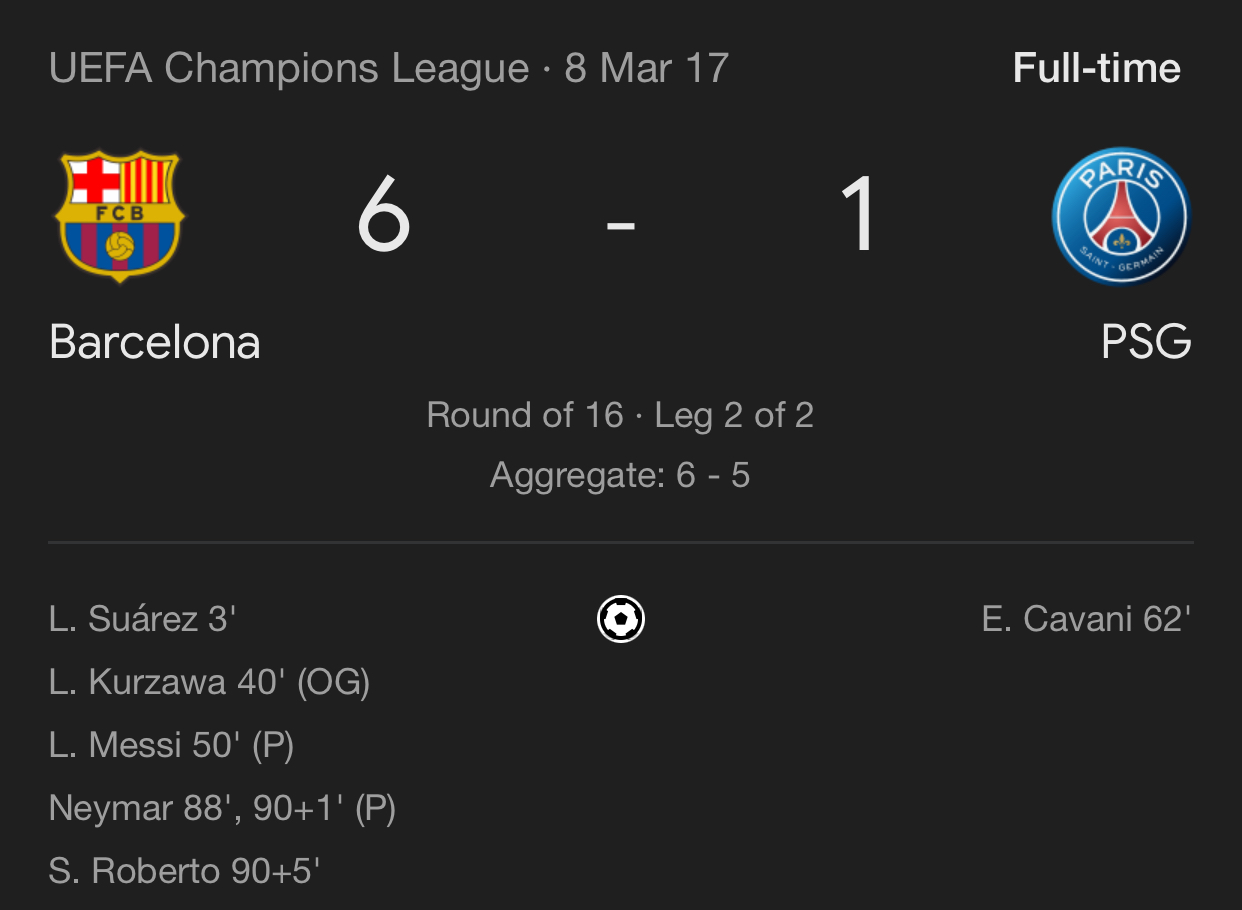
Task: Click Round of 16 Leg 2 text
Action: (x=620, y=415)
